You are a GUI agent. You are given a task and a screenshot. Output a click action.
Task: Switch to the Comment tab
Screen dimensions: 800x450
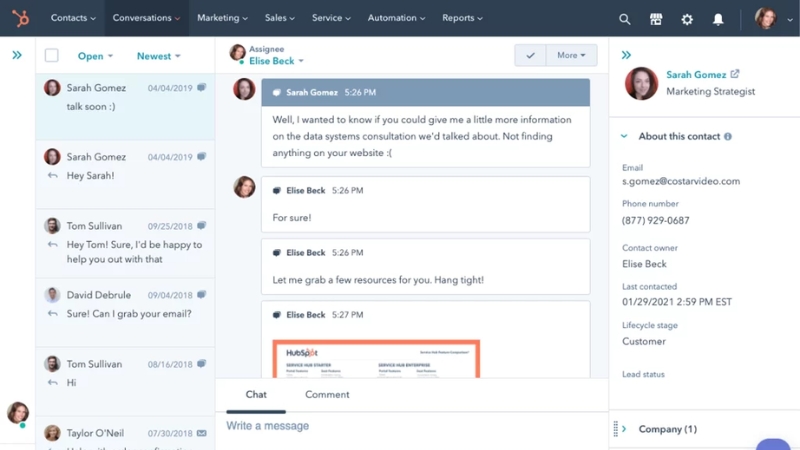point(327,394)
